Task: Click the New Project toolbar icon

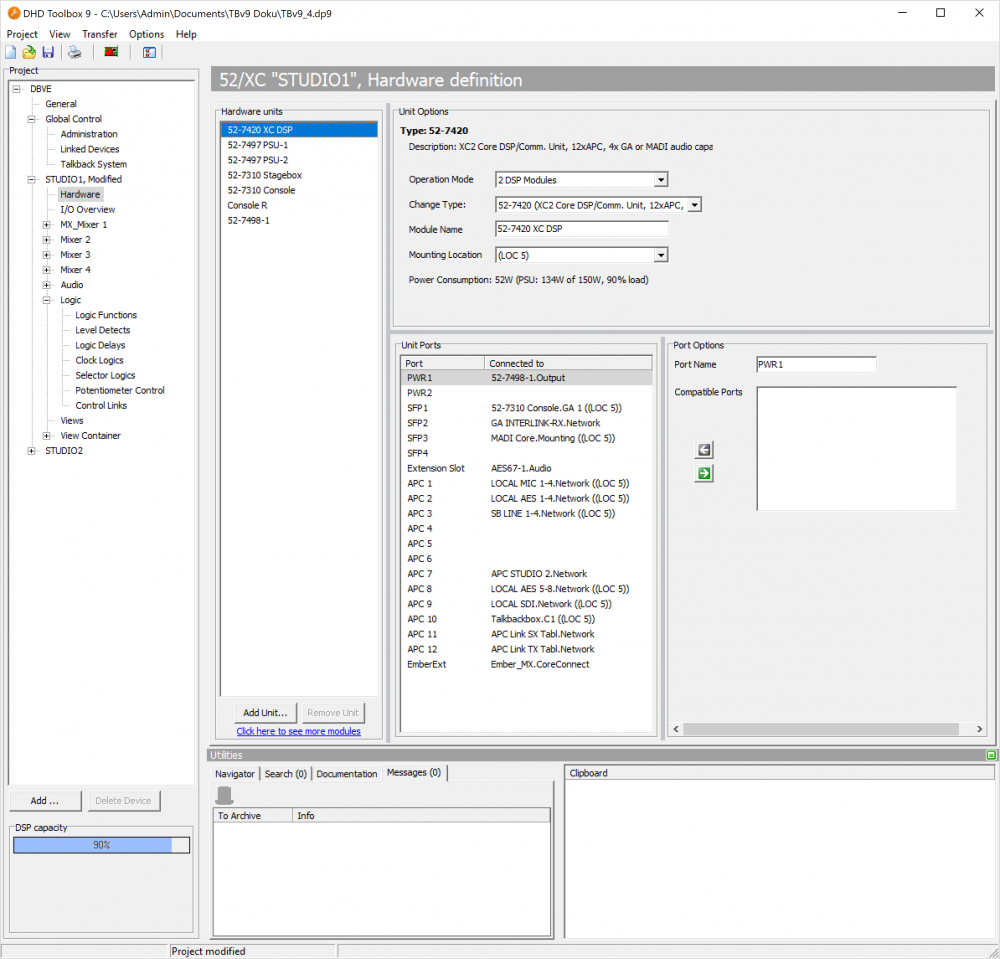Action: (11, 52)
